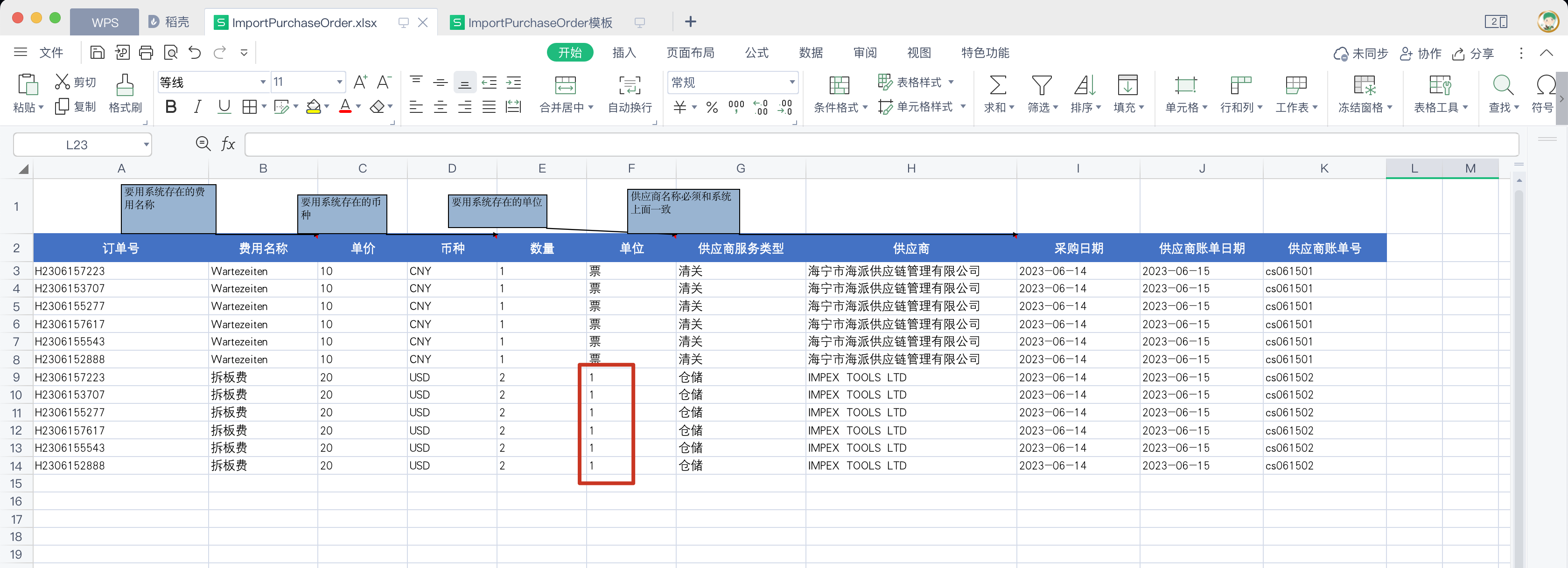Toggle Italic formatting button
This screenshot has height=568, width=1568.
tap(197, 107)
